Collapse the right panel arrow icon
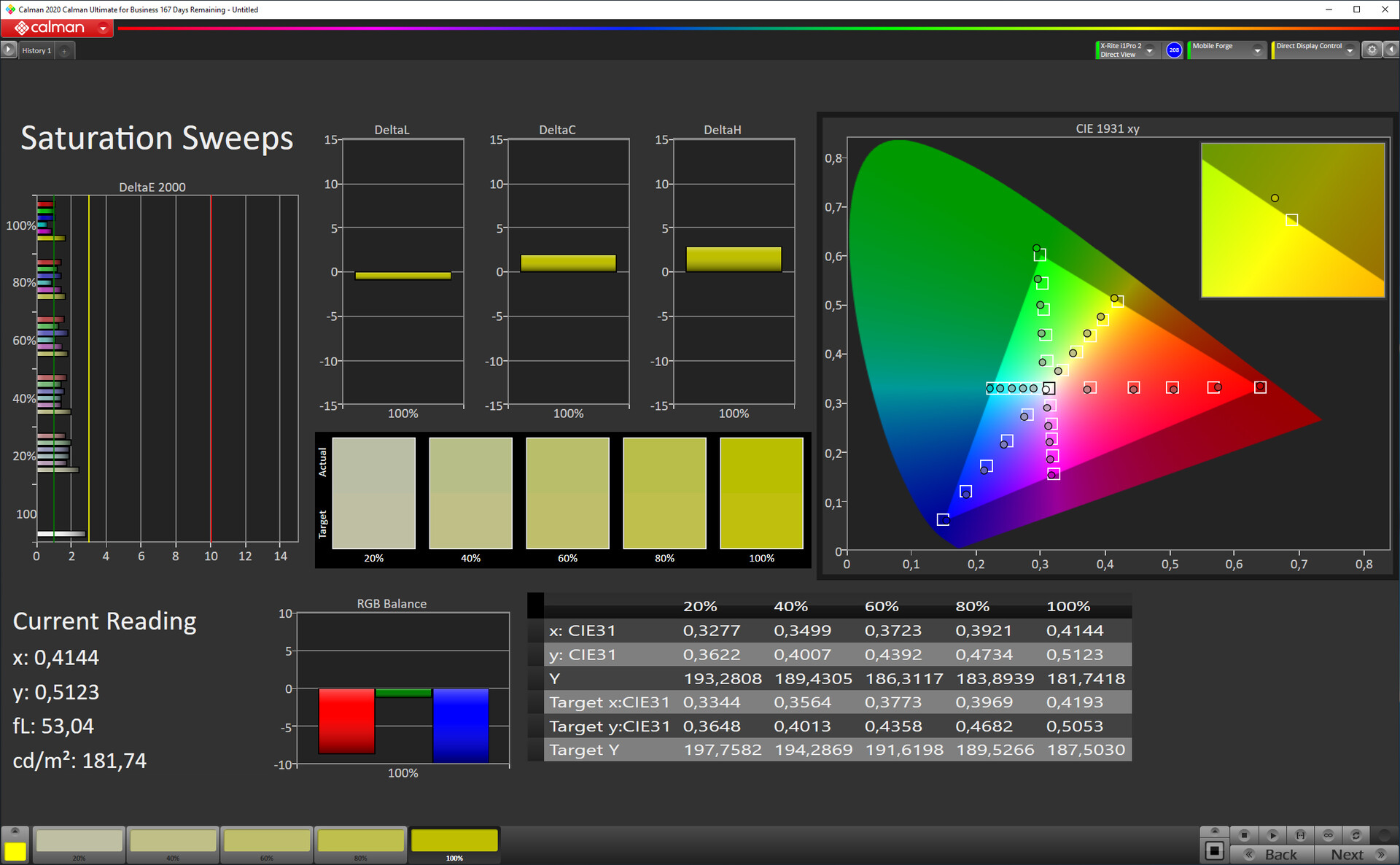This screenshot has width=1400, height=865. coord(1391,50)
